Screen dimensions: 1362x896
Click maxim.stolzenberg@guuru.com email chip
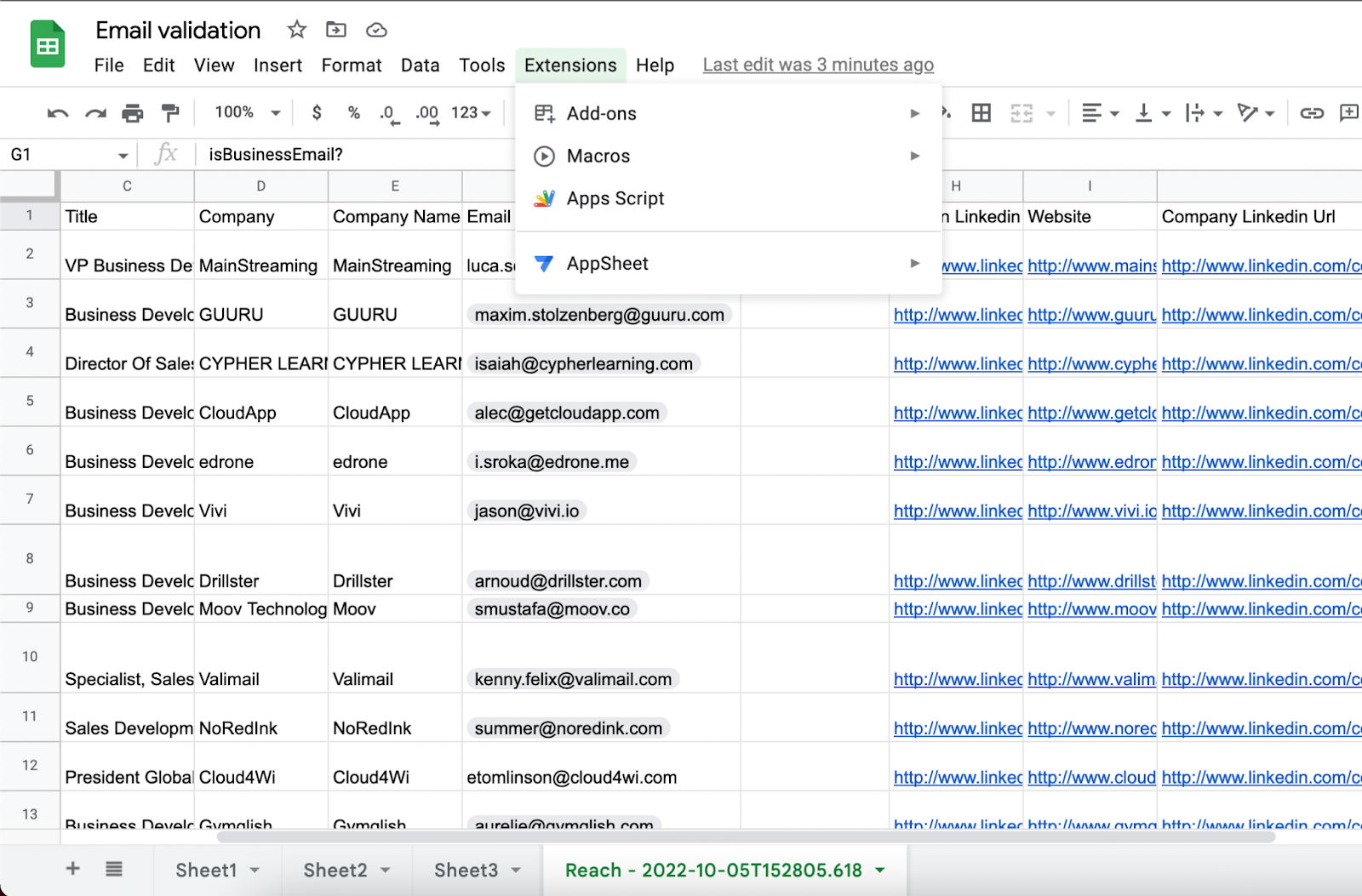(x=599, y=315)
